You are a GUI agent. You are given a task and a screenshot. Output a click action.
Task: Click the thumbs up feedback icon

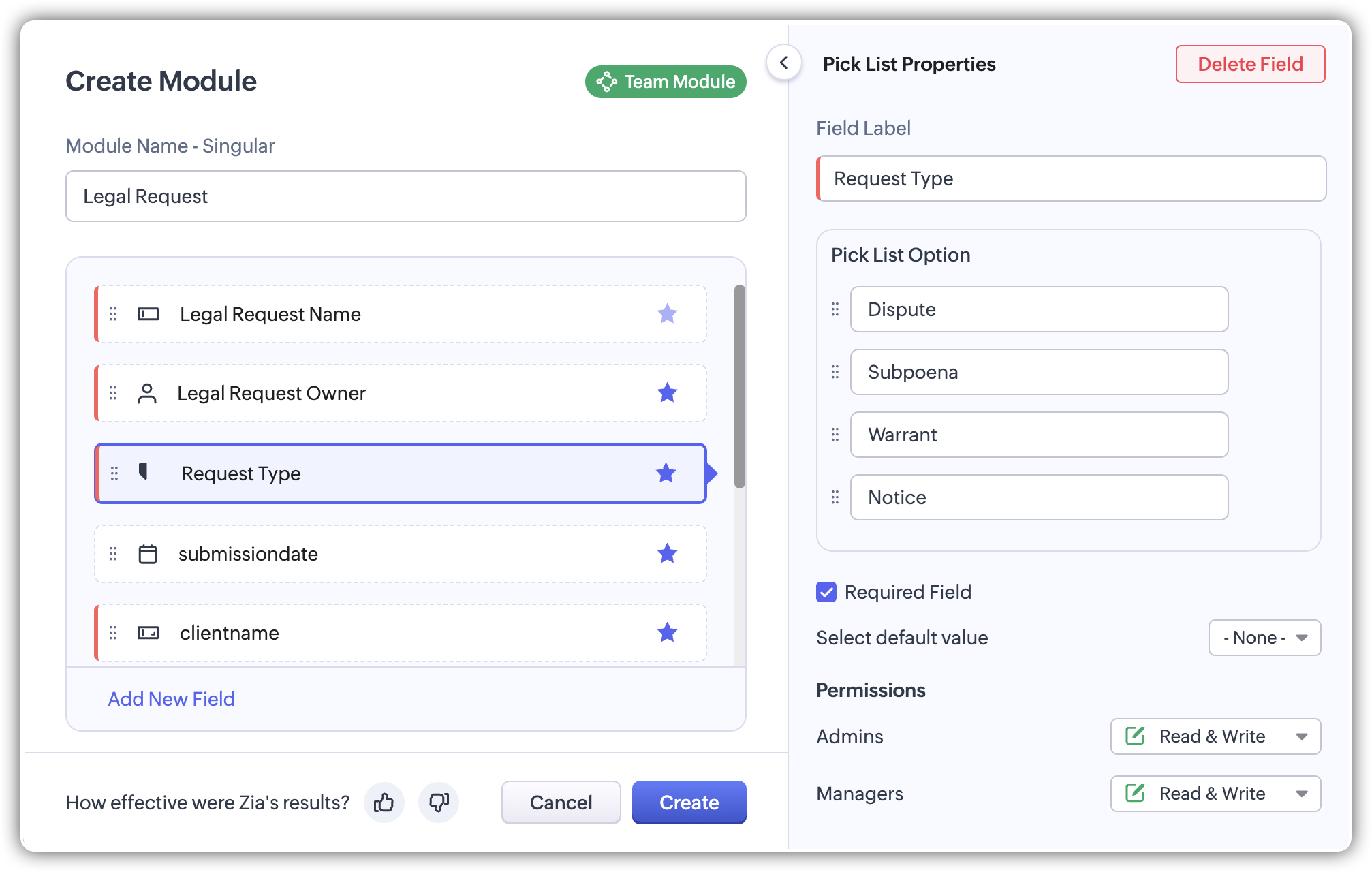pos(384,803)
